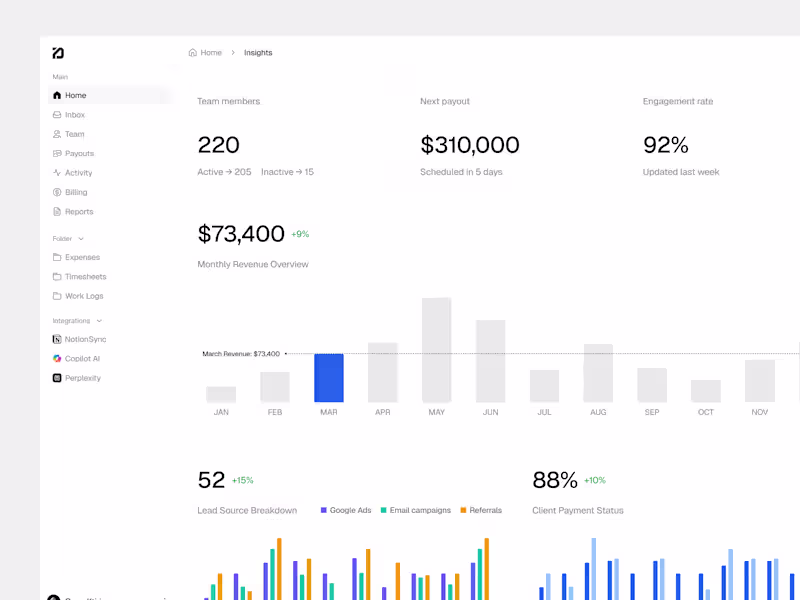The height and width of the screenshot is (600, 800).
Task: Open the Timesheets folder
Action: click(84, 276)
